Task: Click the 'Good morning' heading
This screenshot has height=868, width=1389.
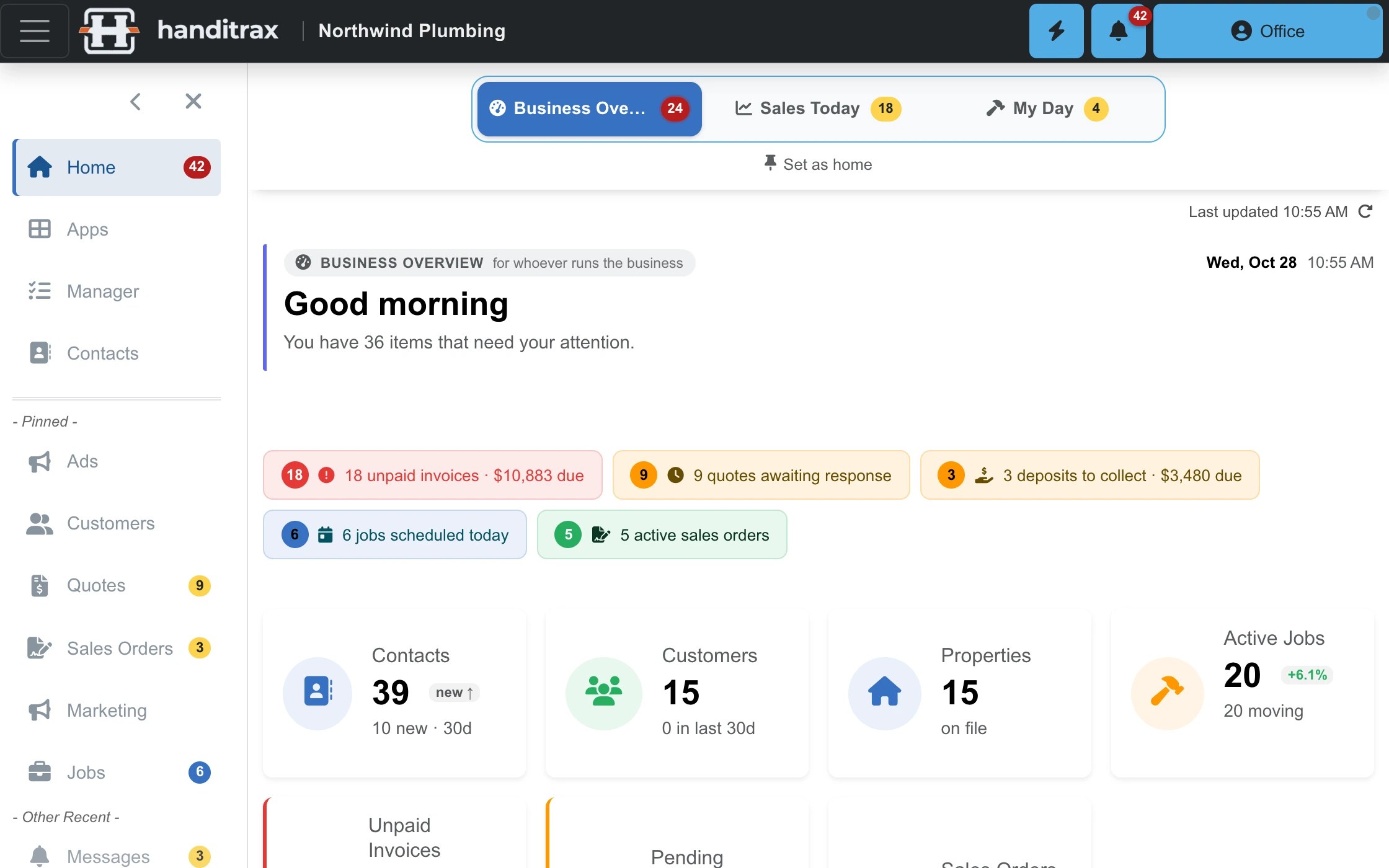Action: [x=396, y=304]
